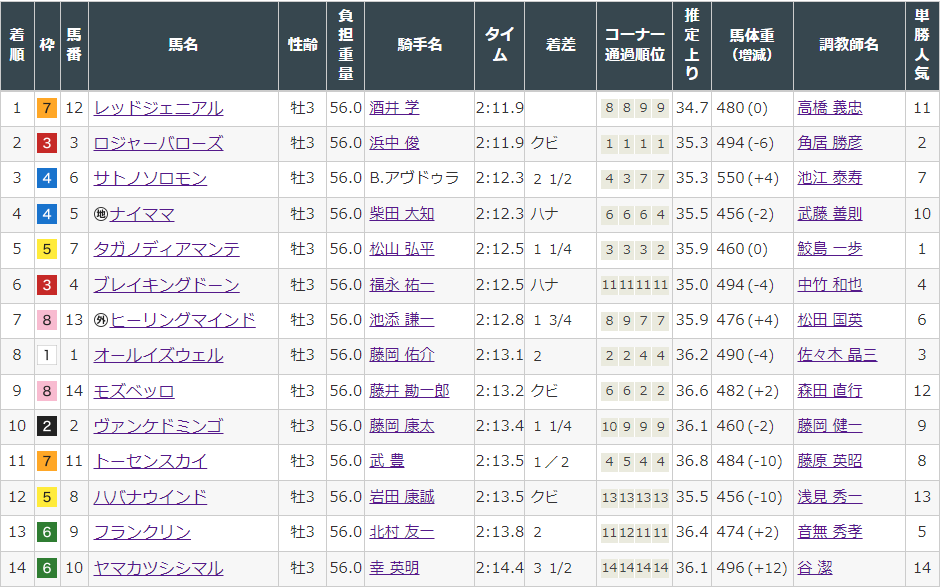941x588 pixels.
Task: Open trainer 松田 国英 link
Action: [830, 320]
